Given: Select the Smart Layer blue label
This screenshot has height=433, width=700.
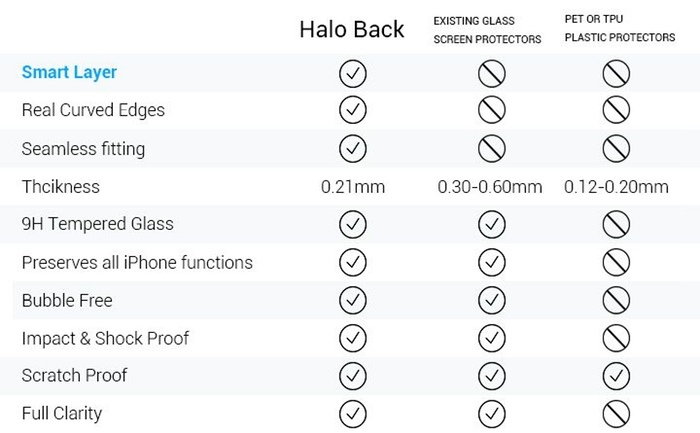Looking at the screenshot, I should 69,72.
